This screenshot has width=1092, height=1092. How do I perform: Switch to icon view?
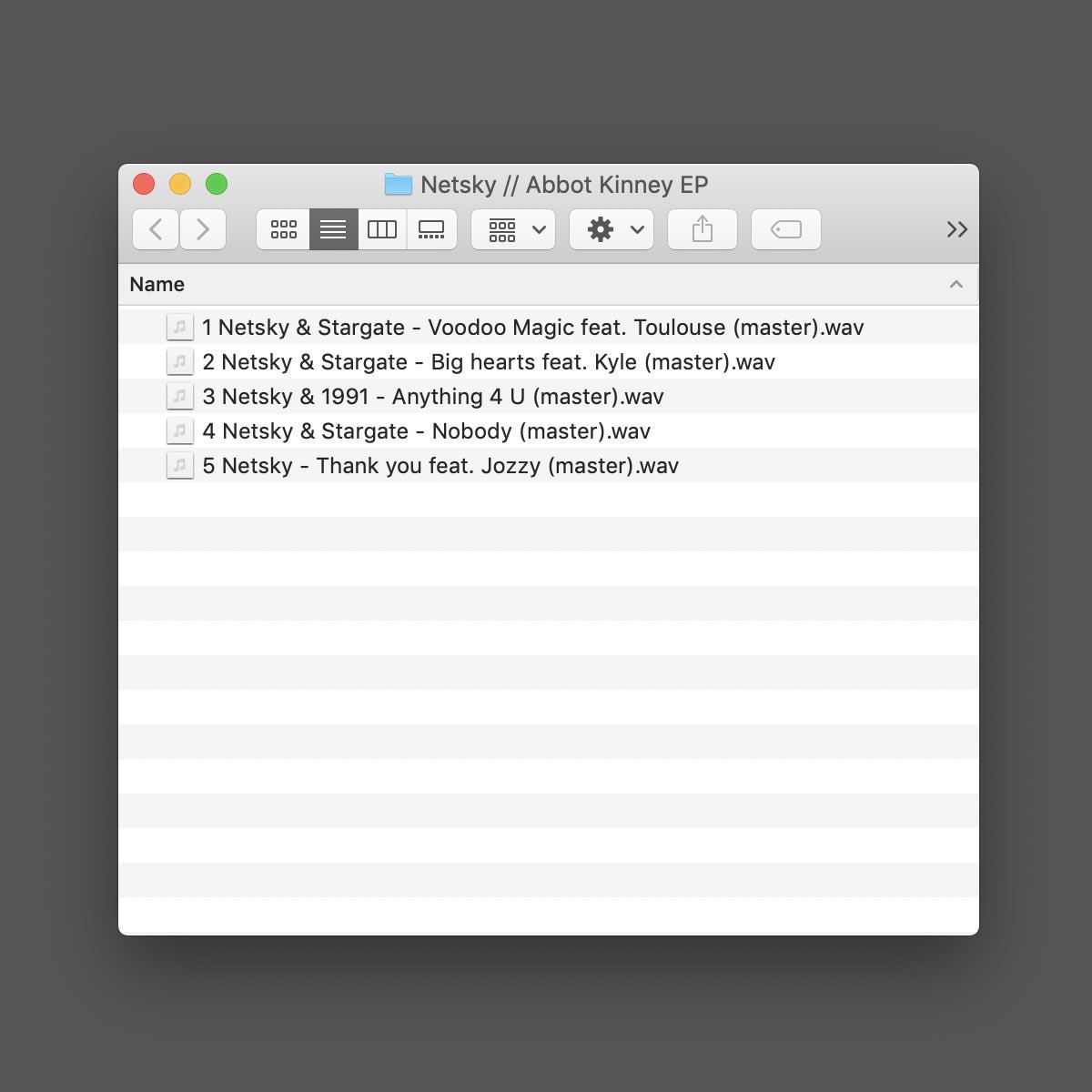(283, 229)
